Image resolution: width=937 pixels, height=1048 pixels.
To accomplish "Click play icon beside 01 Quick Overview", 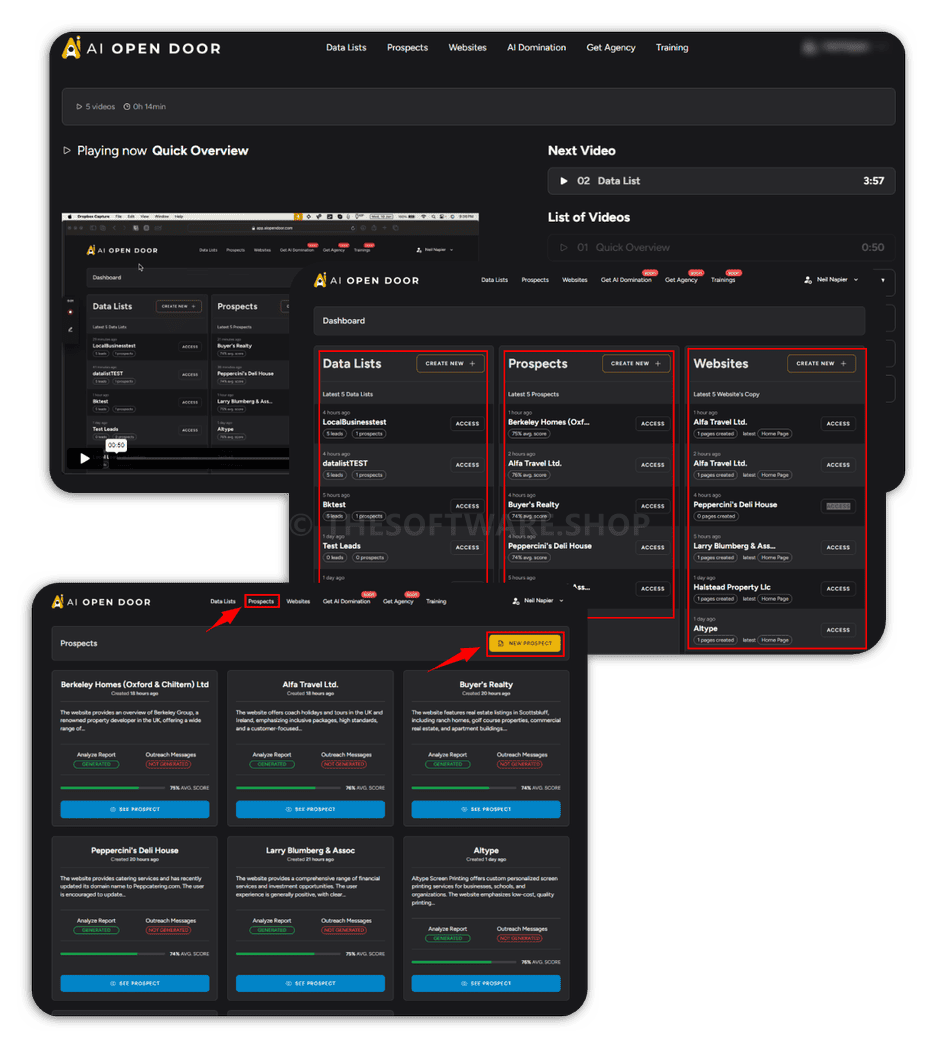I will (x=563, y=247).
